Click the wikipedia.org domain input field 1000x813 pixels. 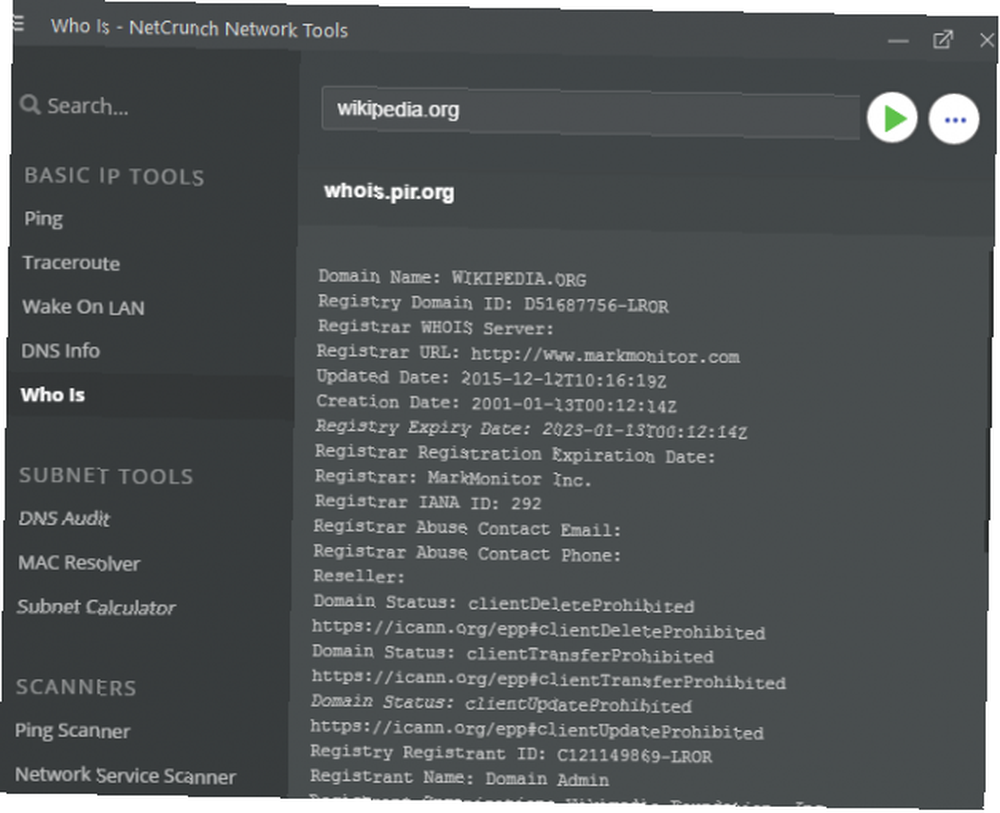590,112
